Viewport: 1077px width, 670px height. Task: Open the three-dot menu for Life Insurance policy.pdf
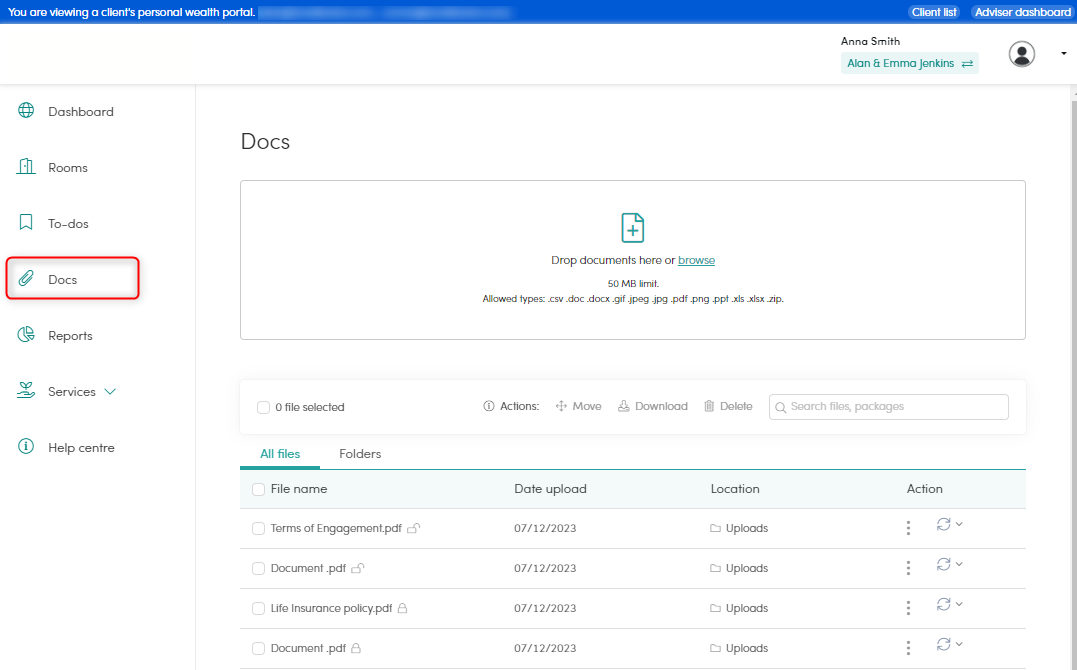pyautogui.click(x=908, y=607)
